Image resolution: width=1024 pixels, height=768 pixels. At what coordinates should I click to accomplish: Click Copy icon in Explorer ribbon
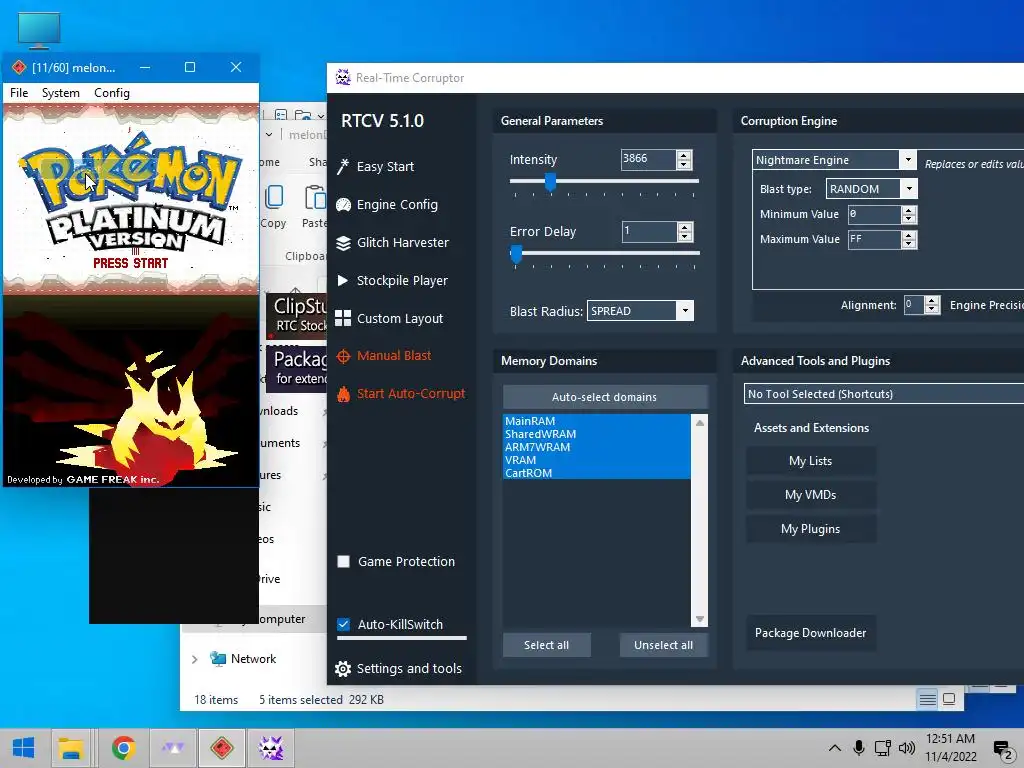pyautogui.click(x=274, y=197)
